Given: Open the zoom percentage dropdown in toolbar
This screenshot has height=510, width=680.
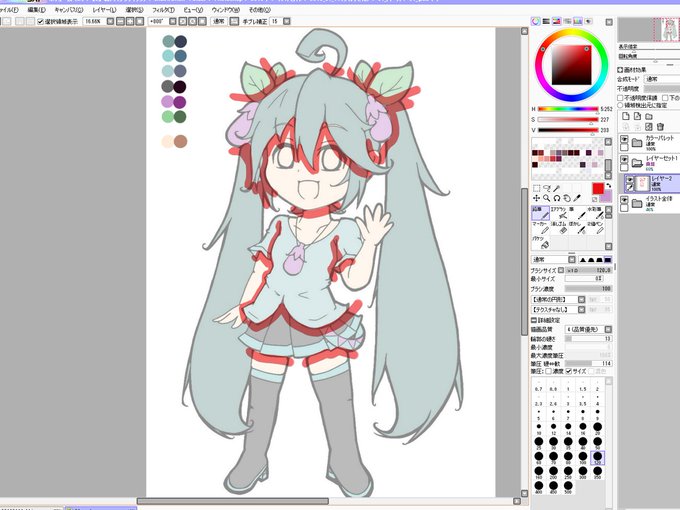Looking at the screenshot, I should pyautogui.click(x=111, y=21).
